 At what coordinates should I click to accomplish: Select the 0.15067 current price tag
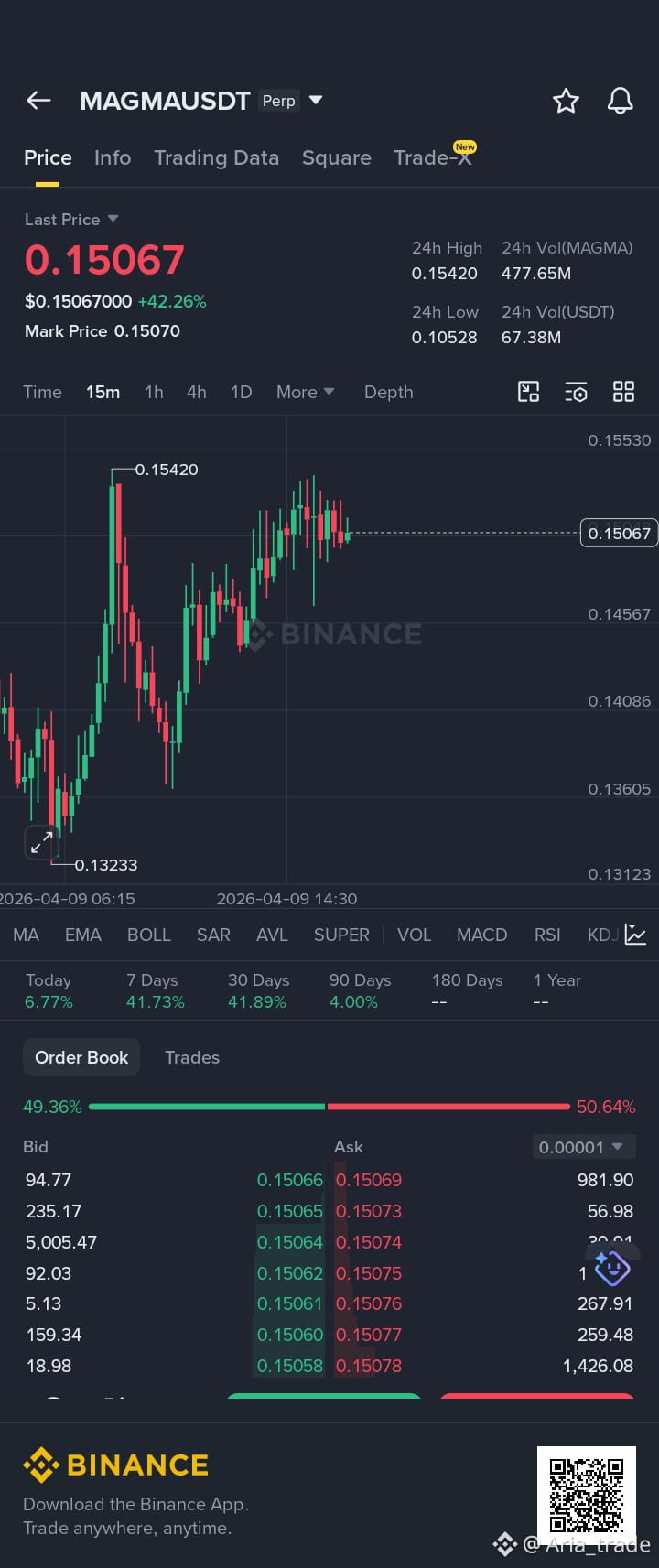(x=619, y=533)
